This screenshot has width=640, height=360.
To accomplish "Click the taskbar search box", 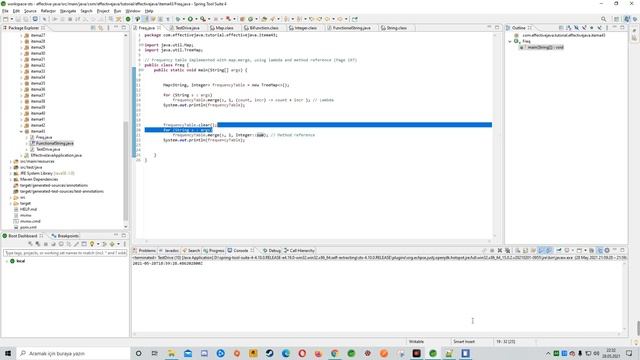I will click(x=73, y=353).
